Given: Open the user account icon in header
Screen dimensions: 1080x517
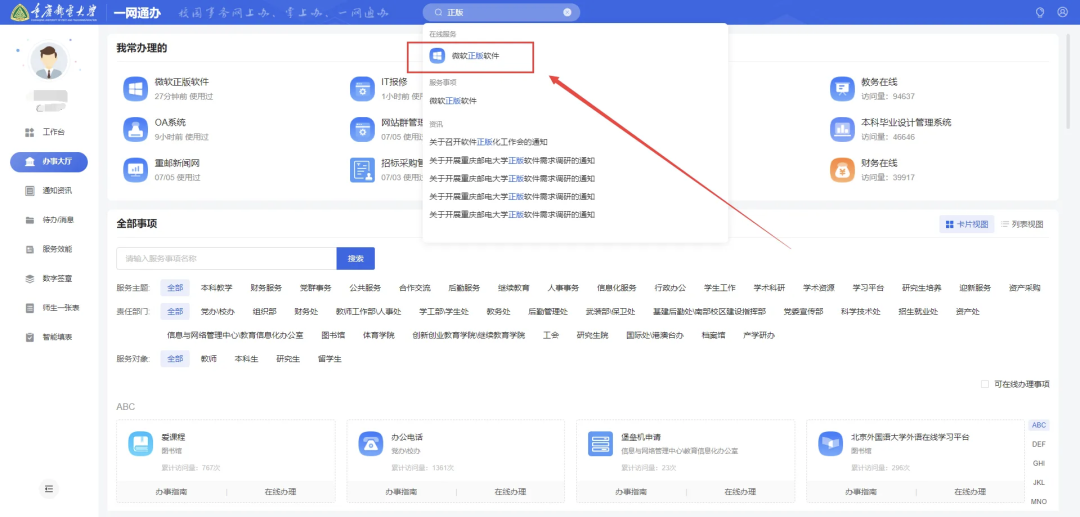Looking at the screenshot, I should [x=1062, y=12].
